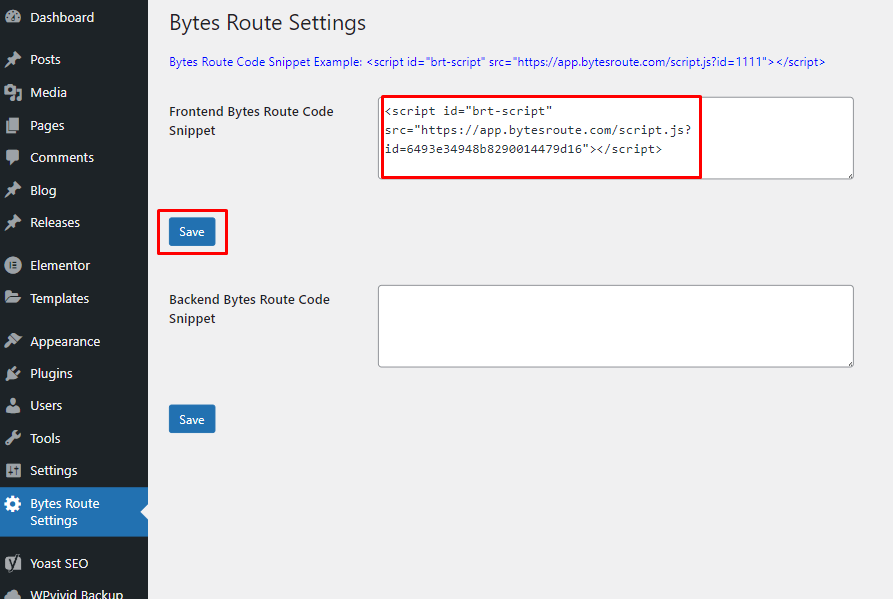
Task: Click the Frontend textarea resize handle
Action: pos(850,175)
